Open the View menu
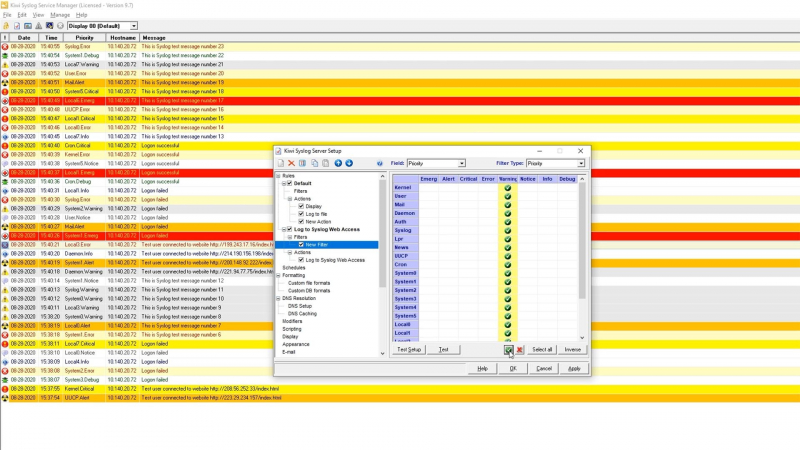 [x=38, y=15]
